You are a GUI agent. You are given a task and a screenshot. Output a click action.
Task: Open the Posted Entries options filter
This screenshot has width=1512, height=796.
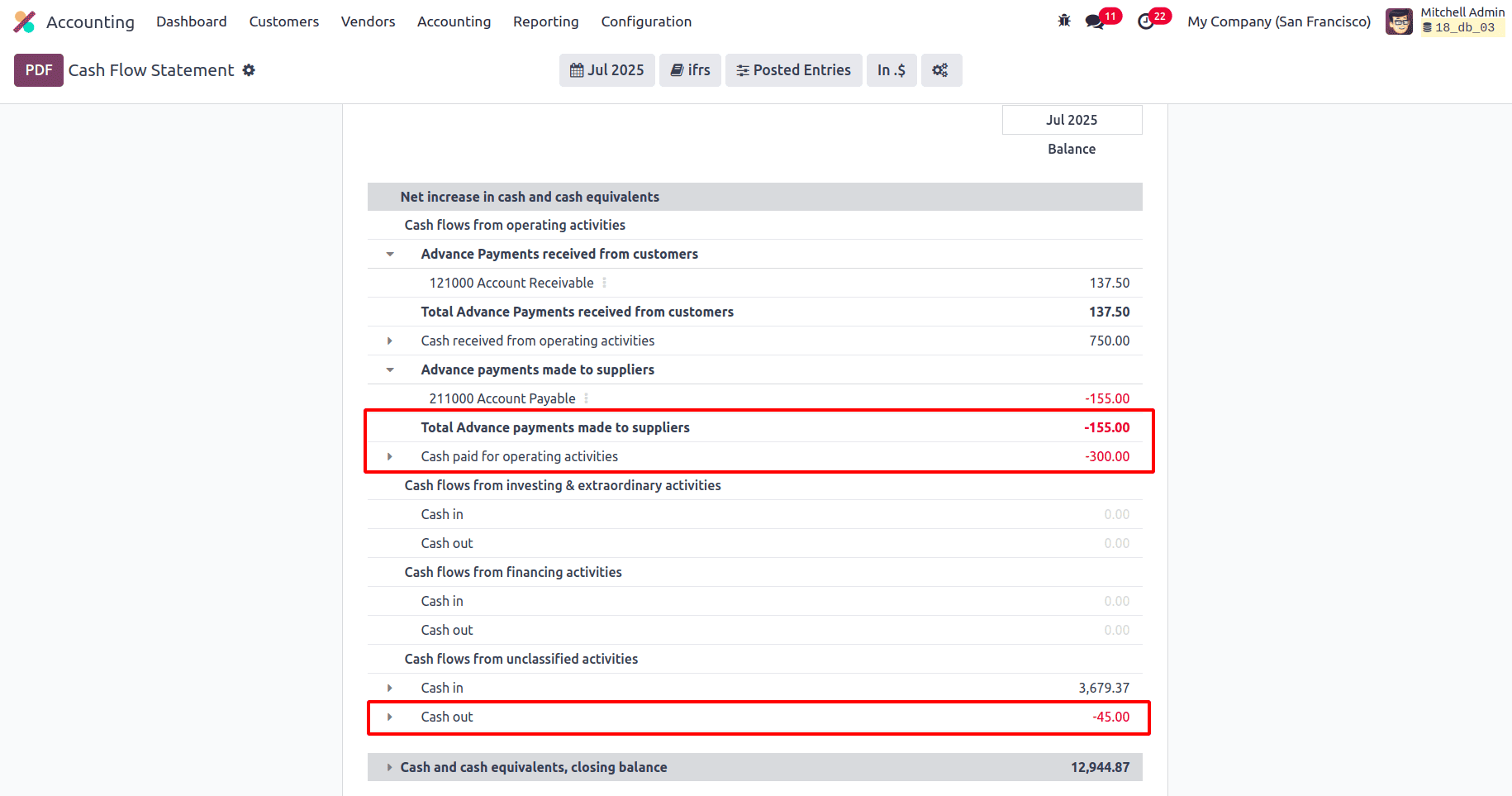click(794, 70)
